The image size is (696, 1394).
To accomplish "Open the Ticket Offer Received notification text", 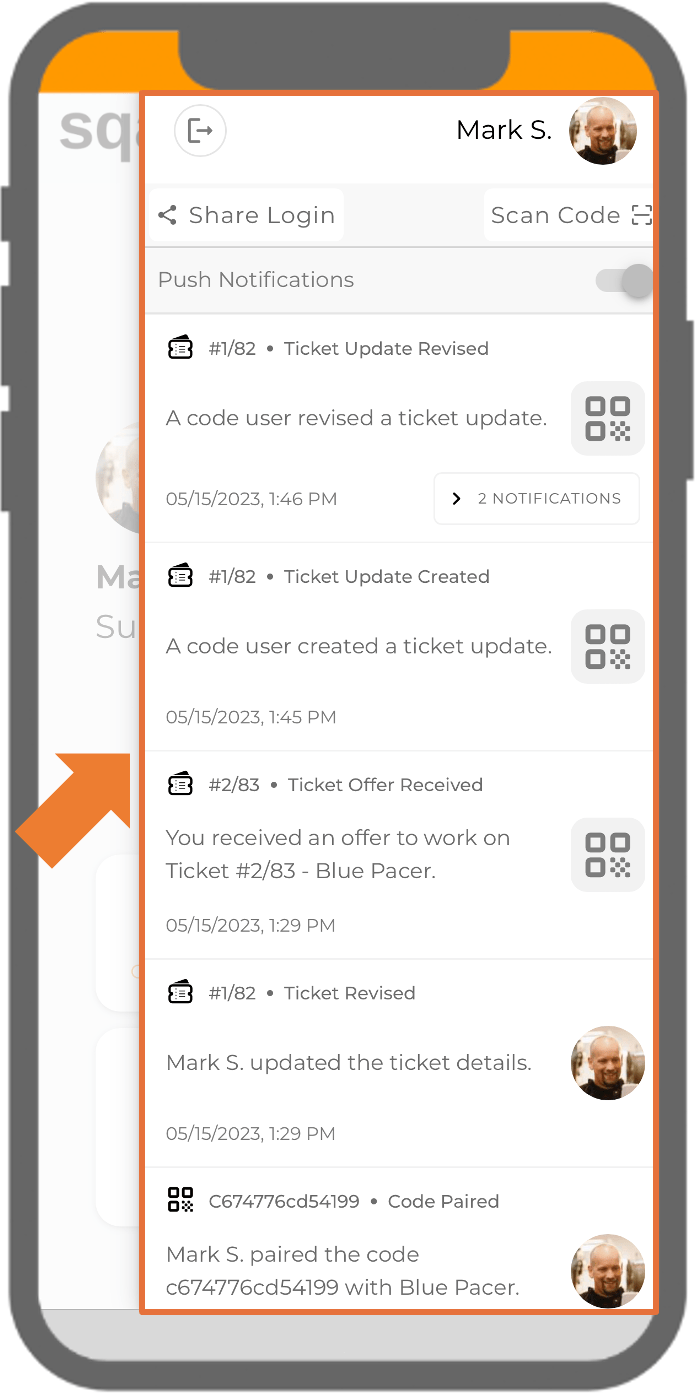I will point(356,854).
